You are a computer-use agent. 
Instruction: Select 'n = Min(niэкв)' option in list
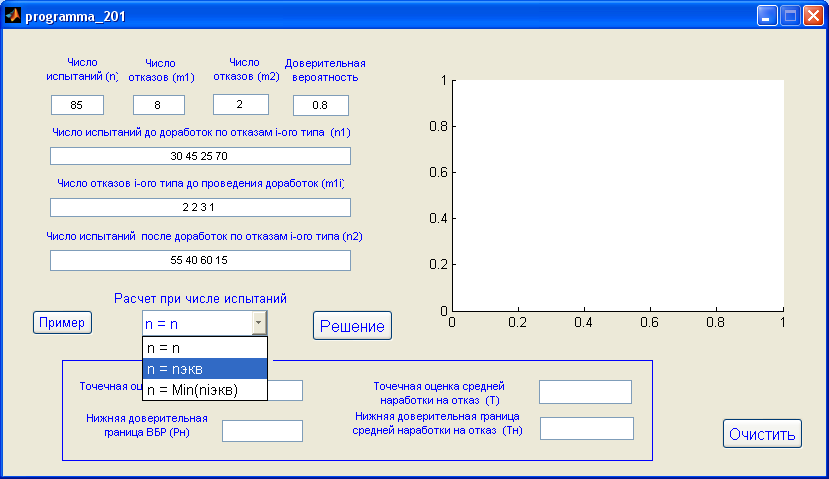click(205, 390)
